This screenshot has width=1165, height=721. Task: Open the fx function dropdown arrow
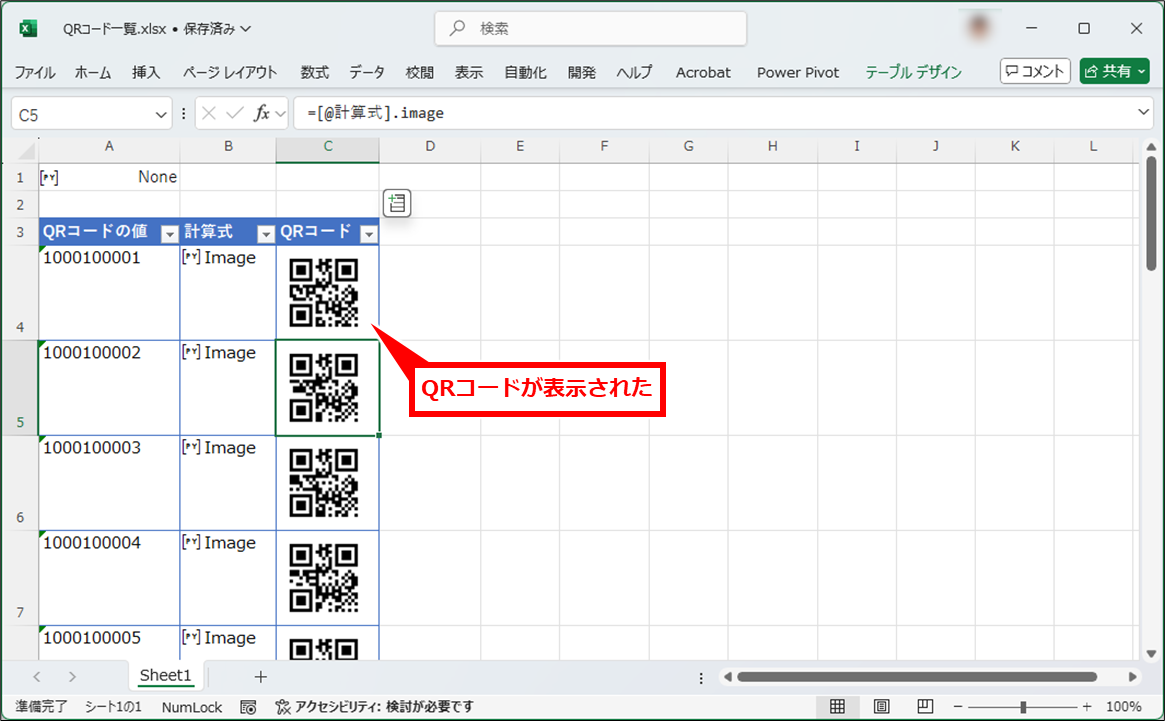click(280, 114)
